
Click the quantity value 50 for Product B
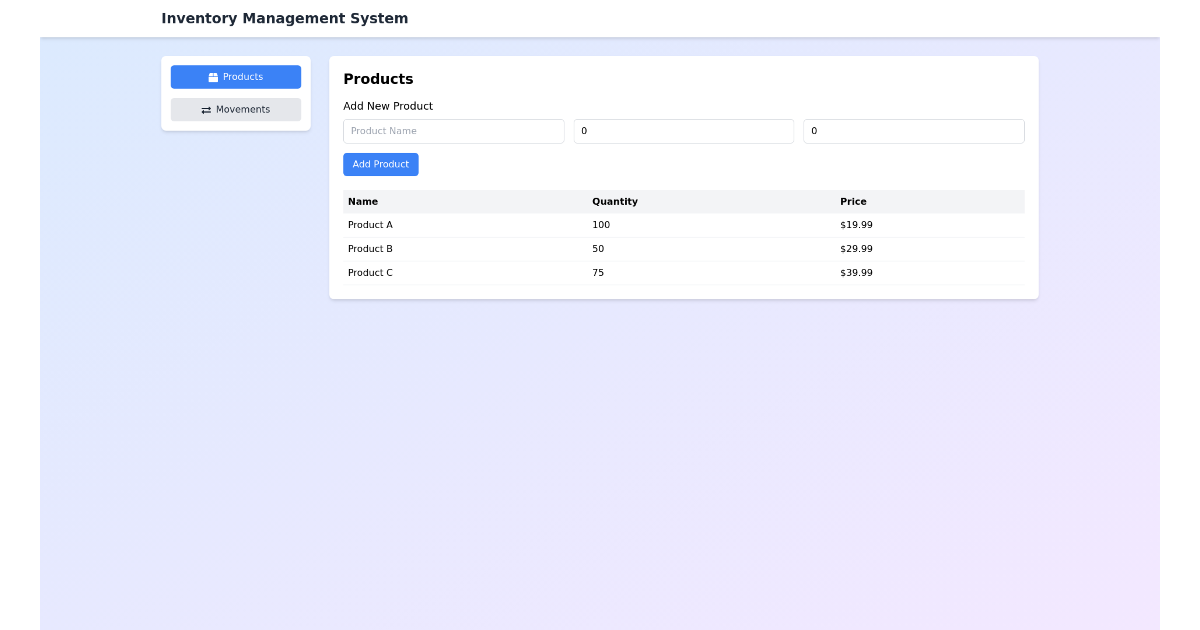click(598, 249)
